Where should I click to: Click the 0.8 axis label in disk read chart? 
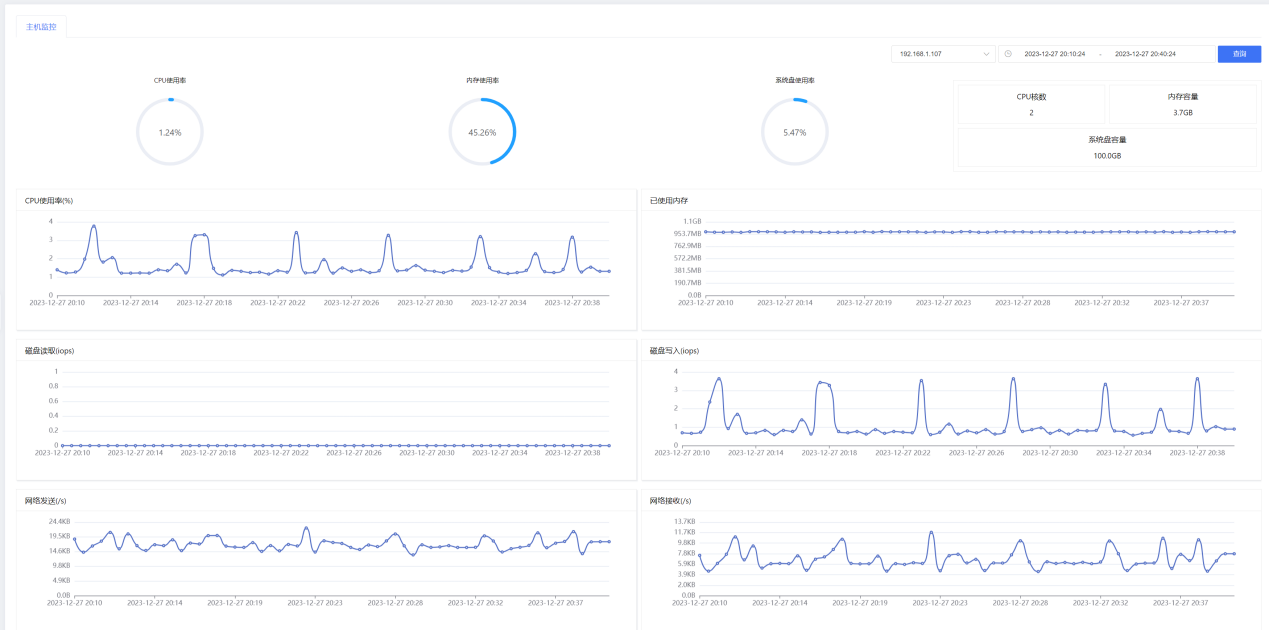point(54,386)
